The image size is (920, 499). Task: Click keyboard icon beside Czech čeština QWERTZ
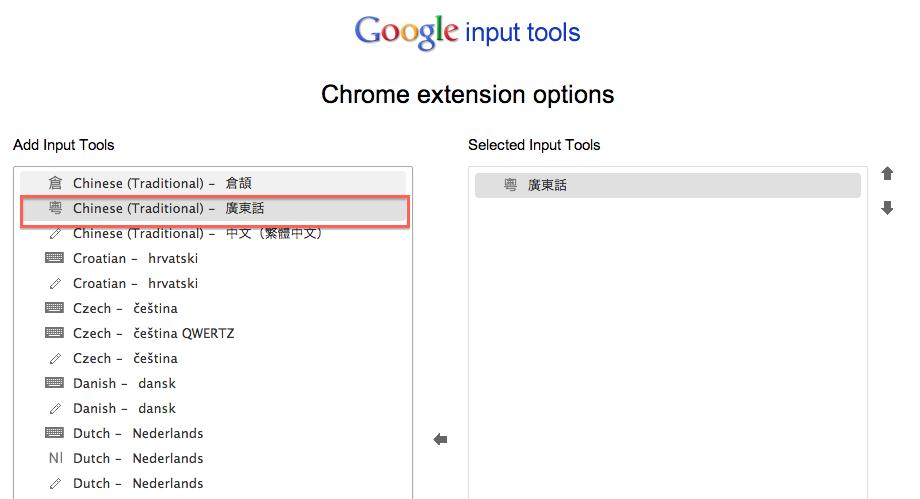55,333
